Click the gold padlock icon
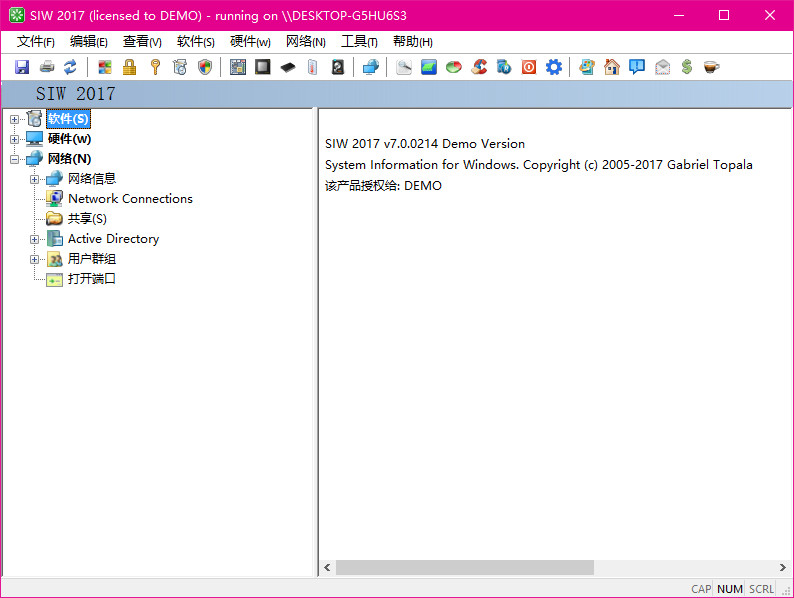Viewport: 794px width, 598px height. click(130, 67)
